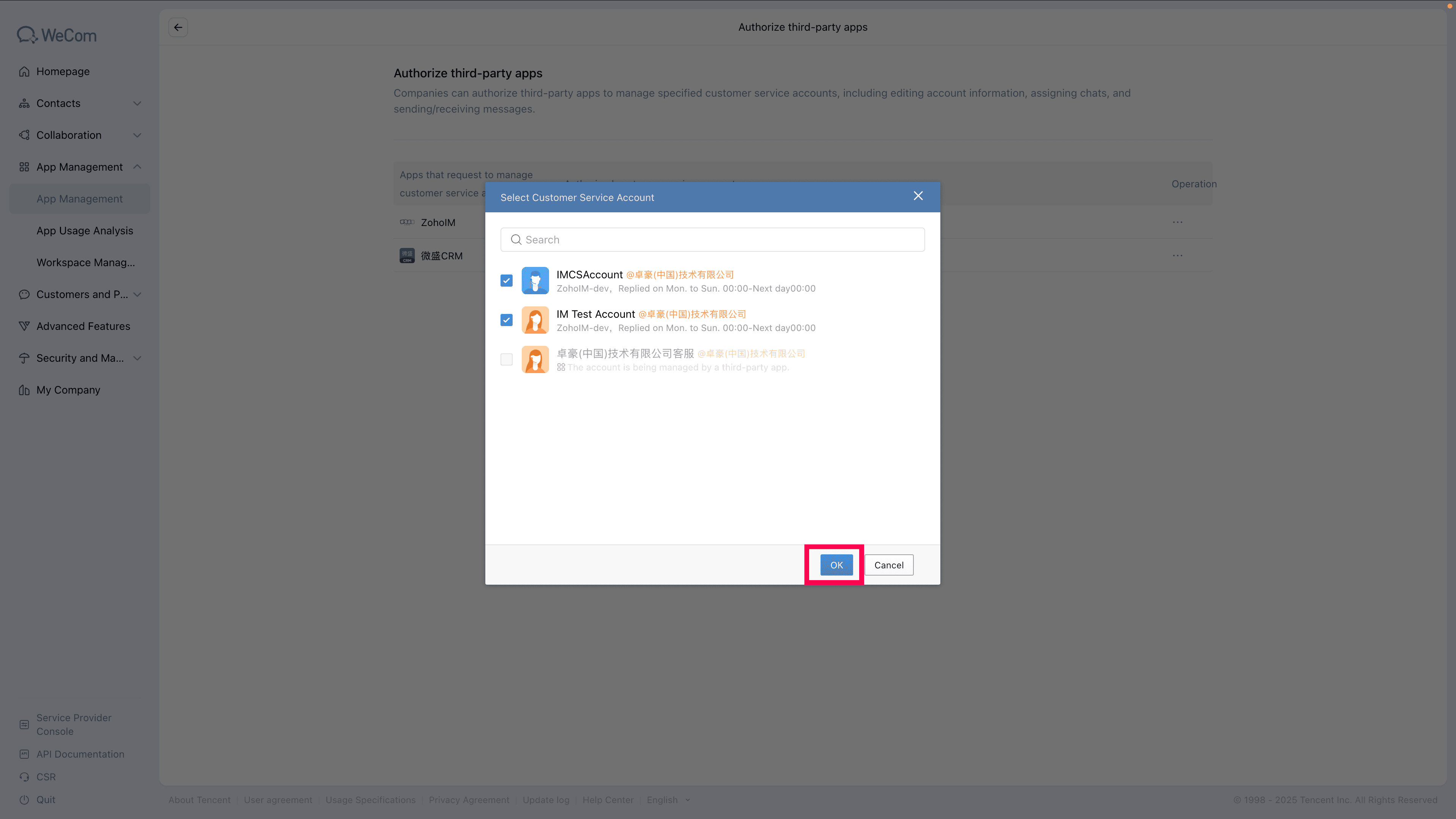
Task: Open My Company building icon
Action: click(x=24, y=390)
